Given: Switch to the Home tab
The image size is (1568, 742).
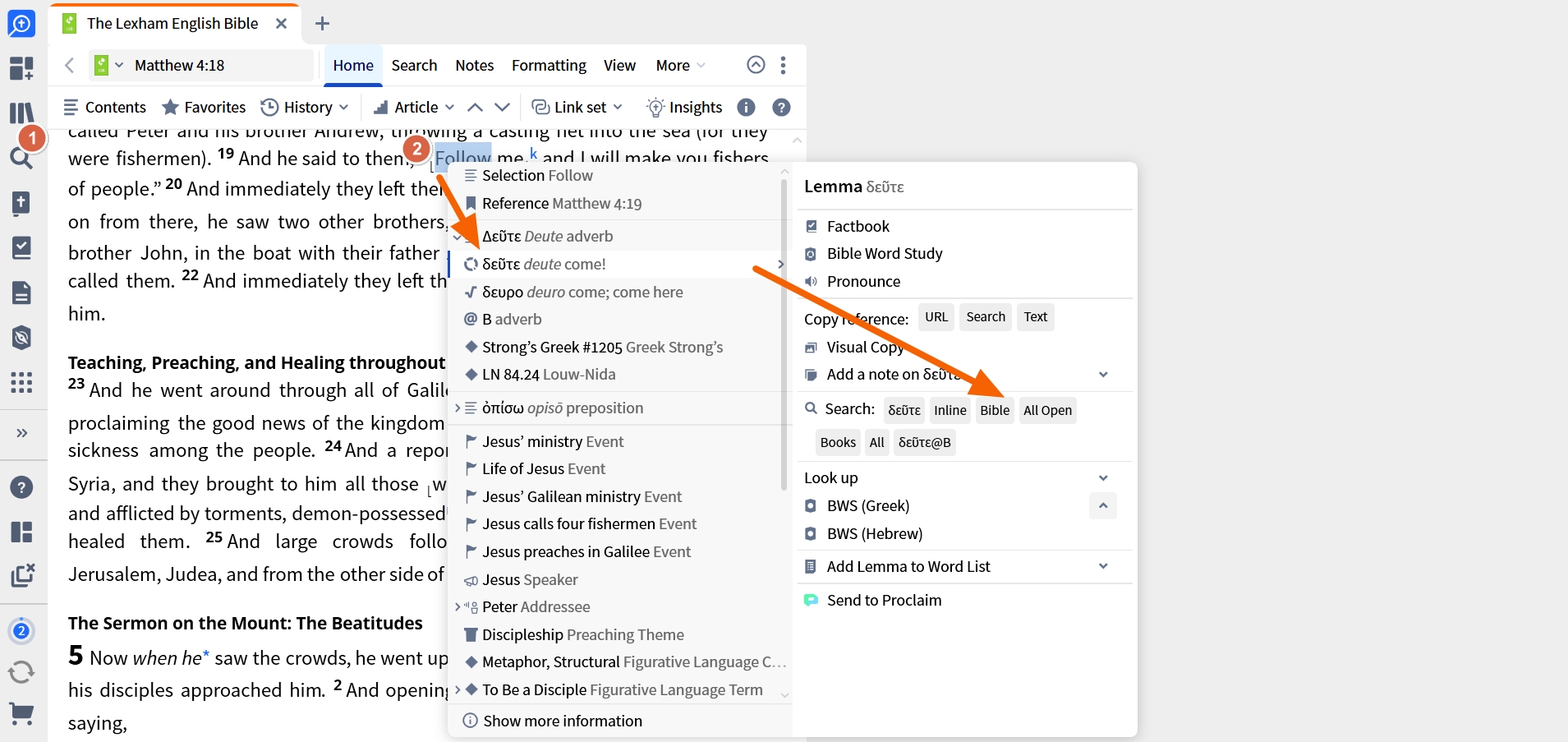Looking at the screenshot, I should pos(353,65).
